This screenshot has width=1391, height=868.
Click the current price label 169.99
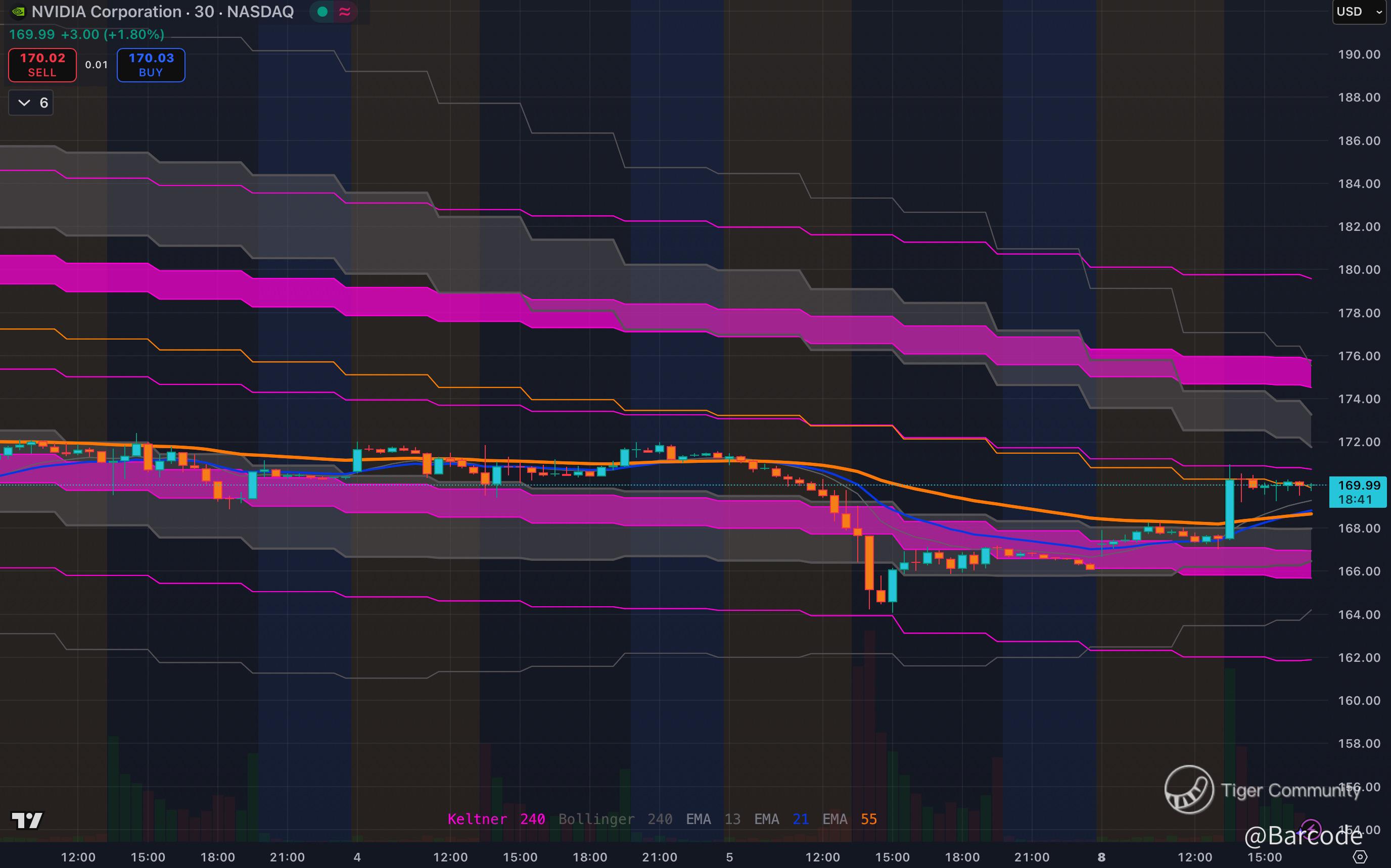[x=1359, y=486]
